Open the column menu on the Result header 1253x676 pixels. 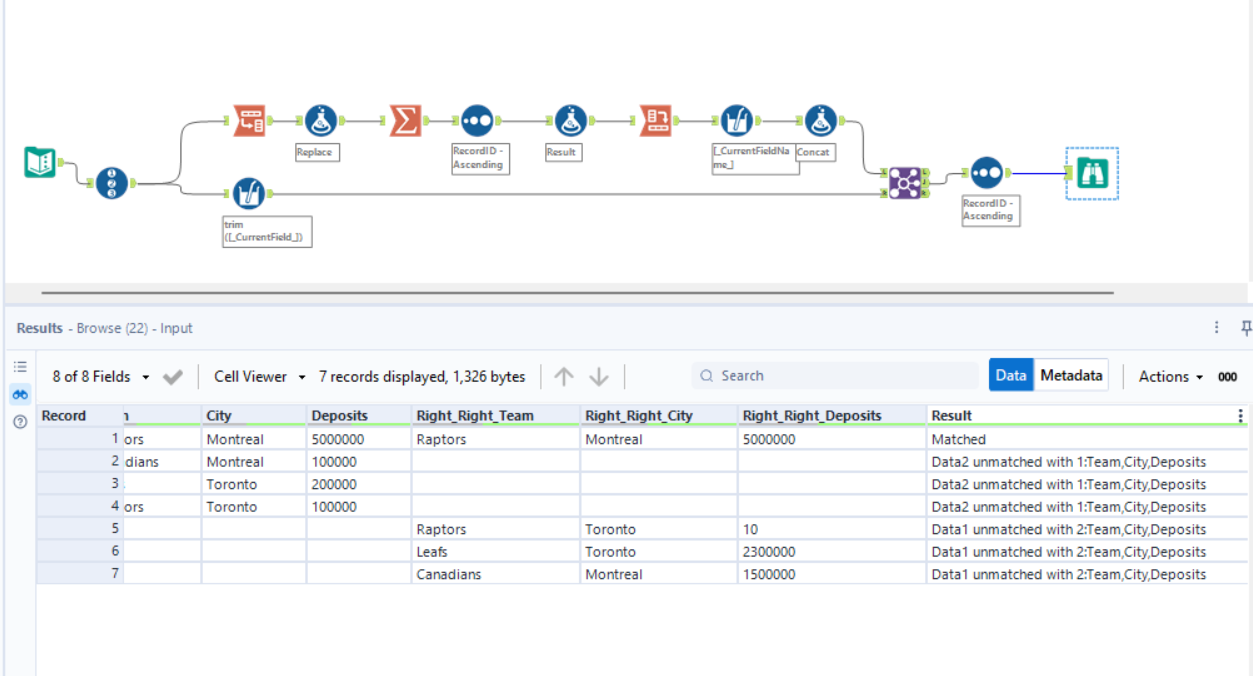(x=1240, y=415)
